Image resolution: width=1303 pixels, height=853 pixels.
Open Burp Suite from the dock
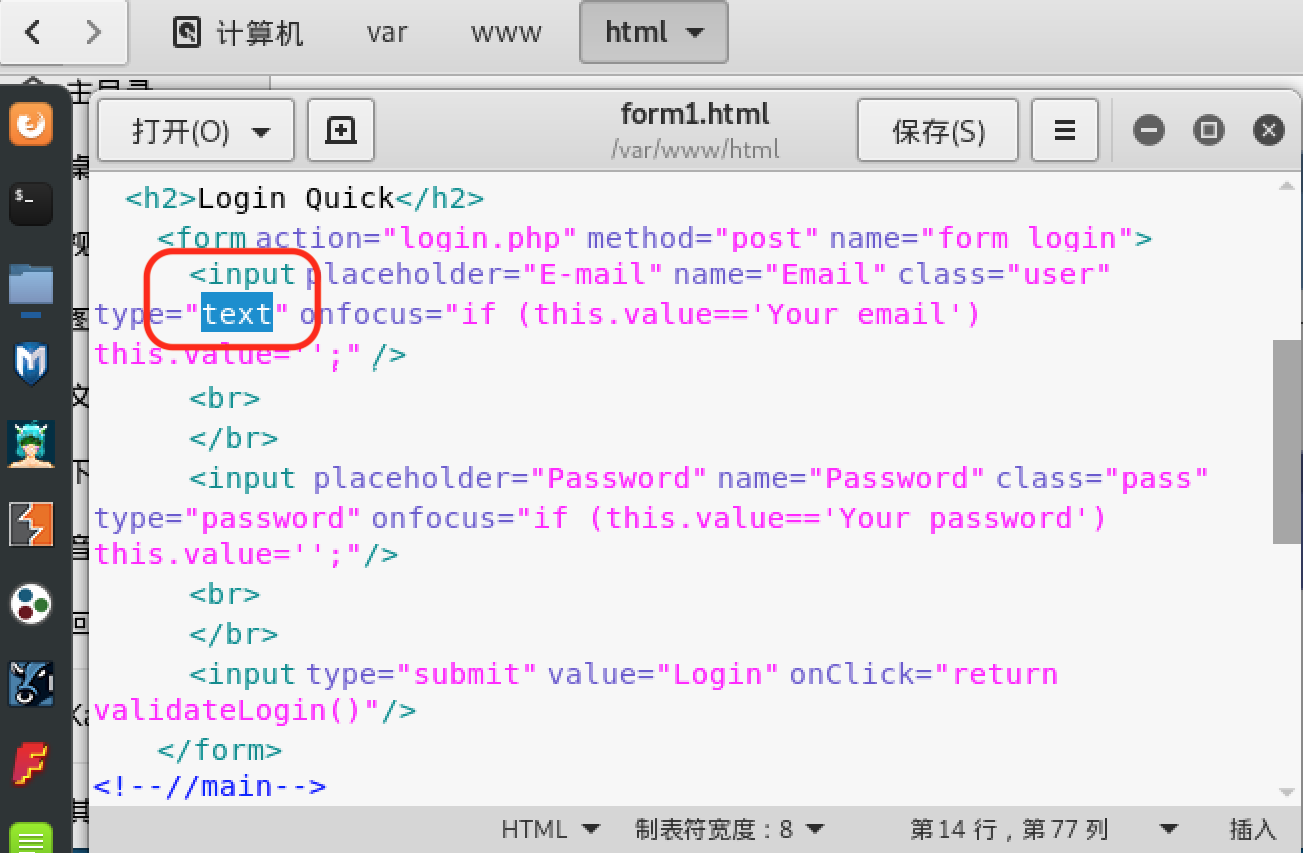click(x=31, y=524)
